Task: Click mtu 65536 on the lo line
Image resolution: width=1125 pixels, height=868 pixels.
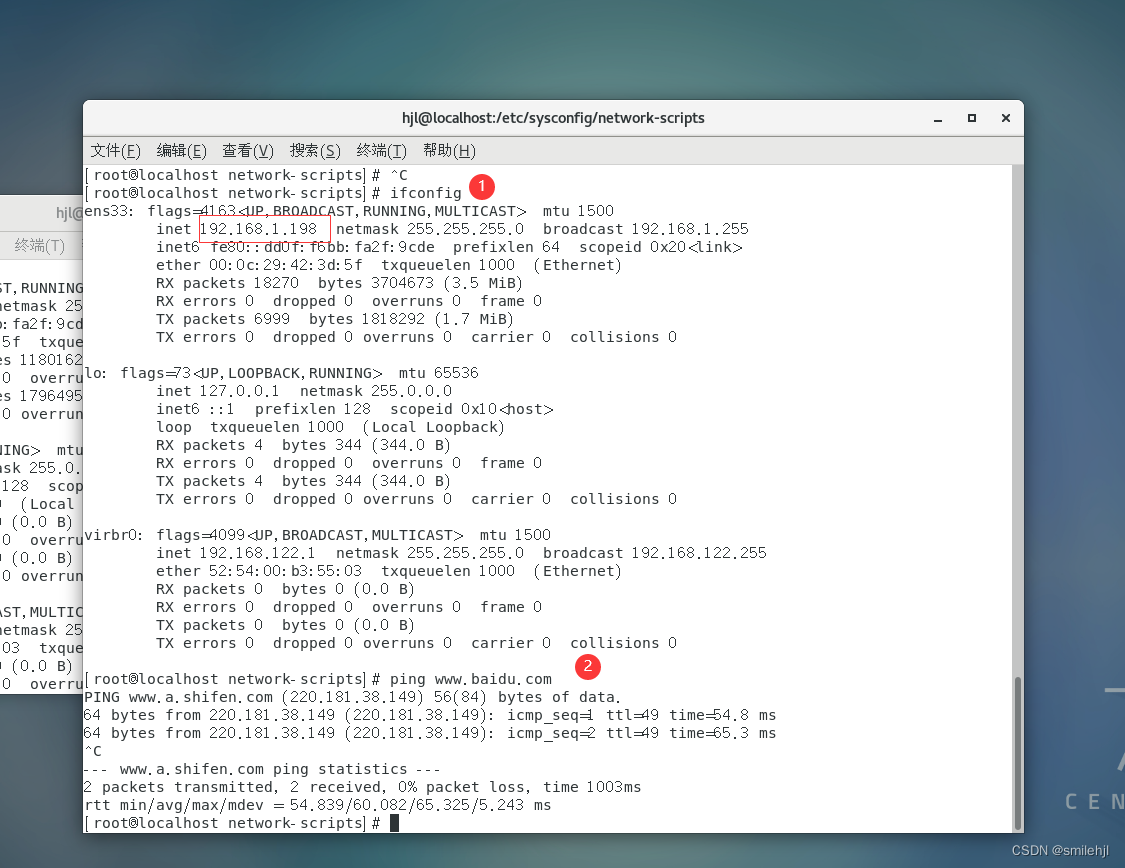Action: tap(438, 373)
